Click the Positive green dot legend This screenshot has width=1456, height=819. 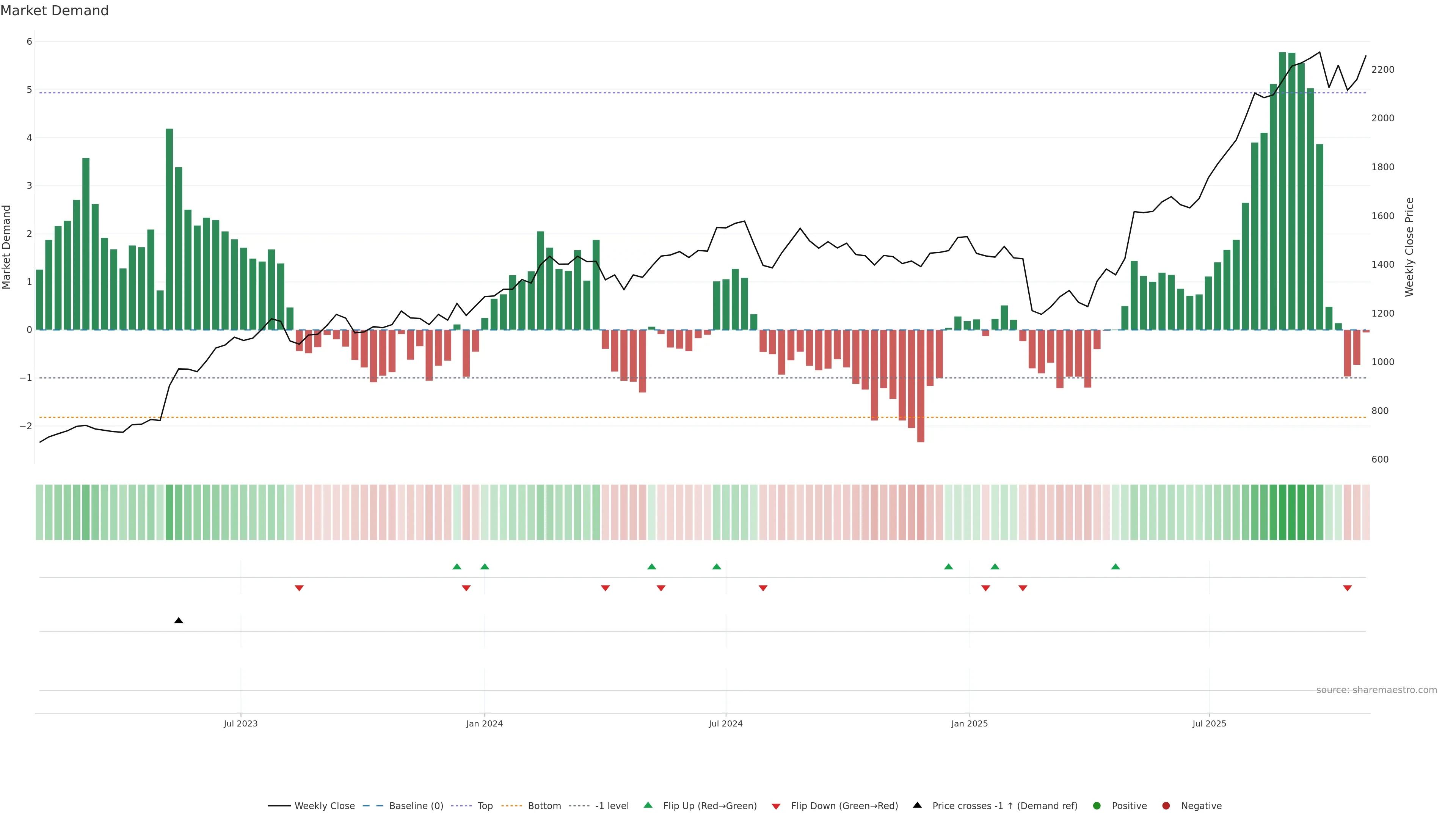(x=1097, y=806)
